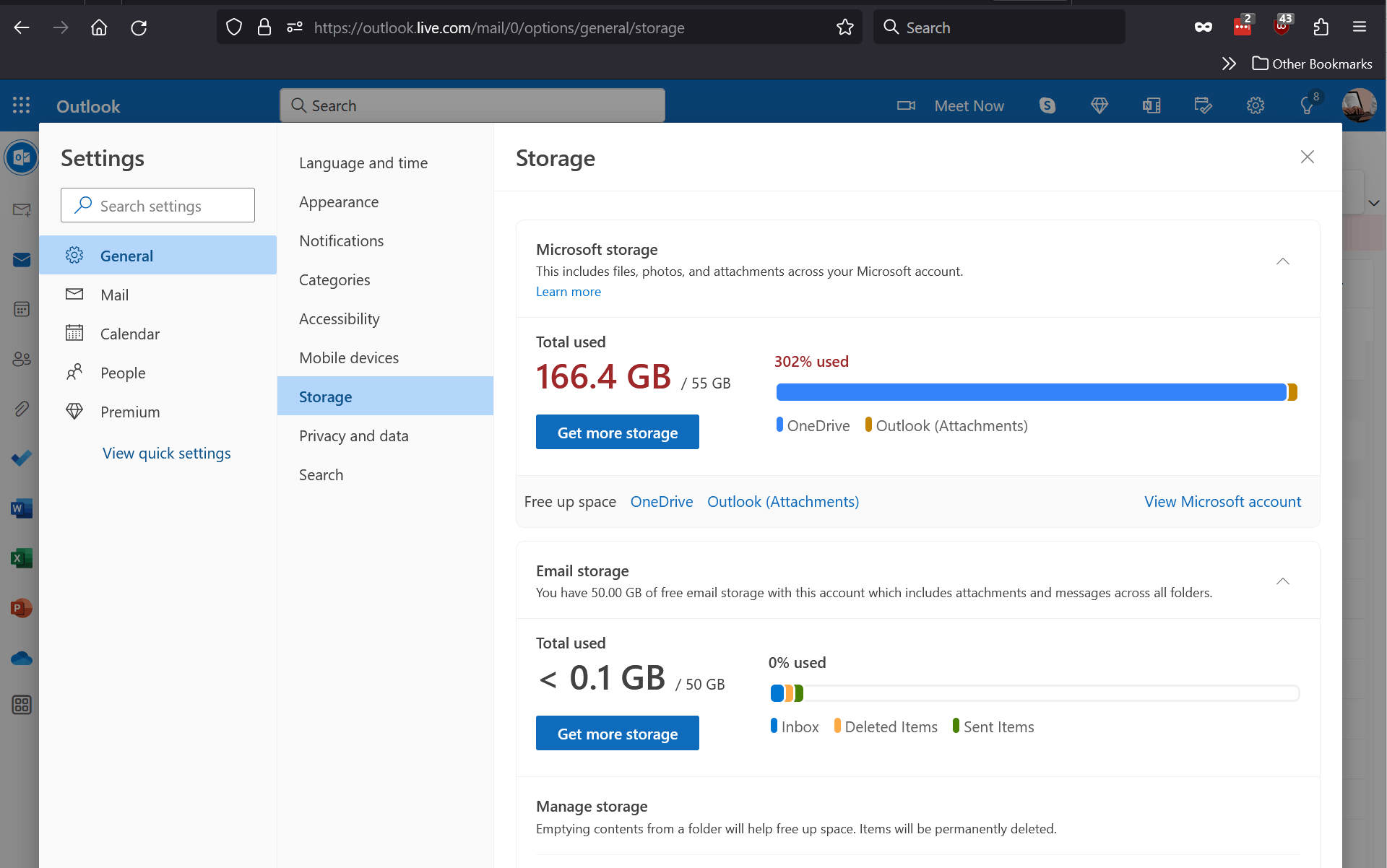Open My Day calendar-check icon
The image size is (1387, 868).
(x=1203, y=106)
